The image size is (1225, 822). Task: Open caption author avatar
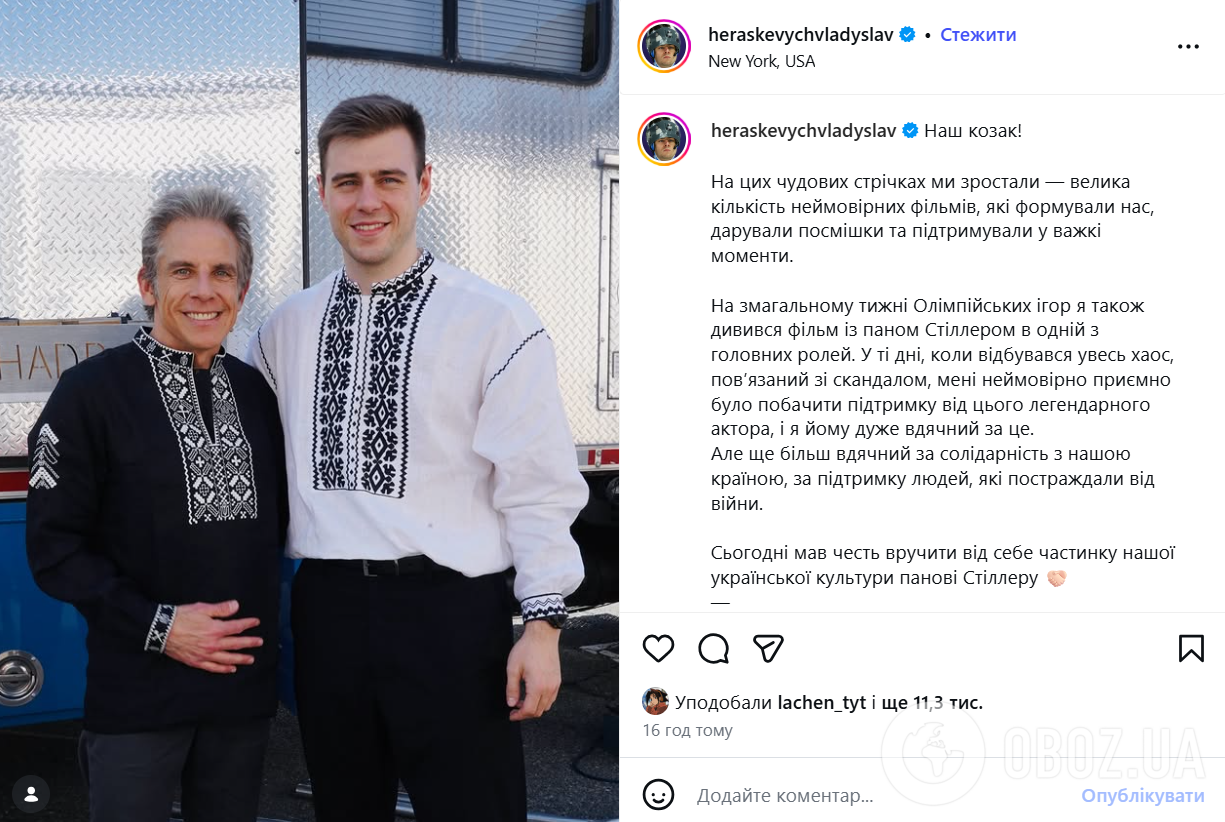pos(664,139)
